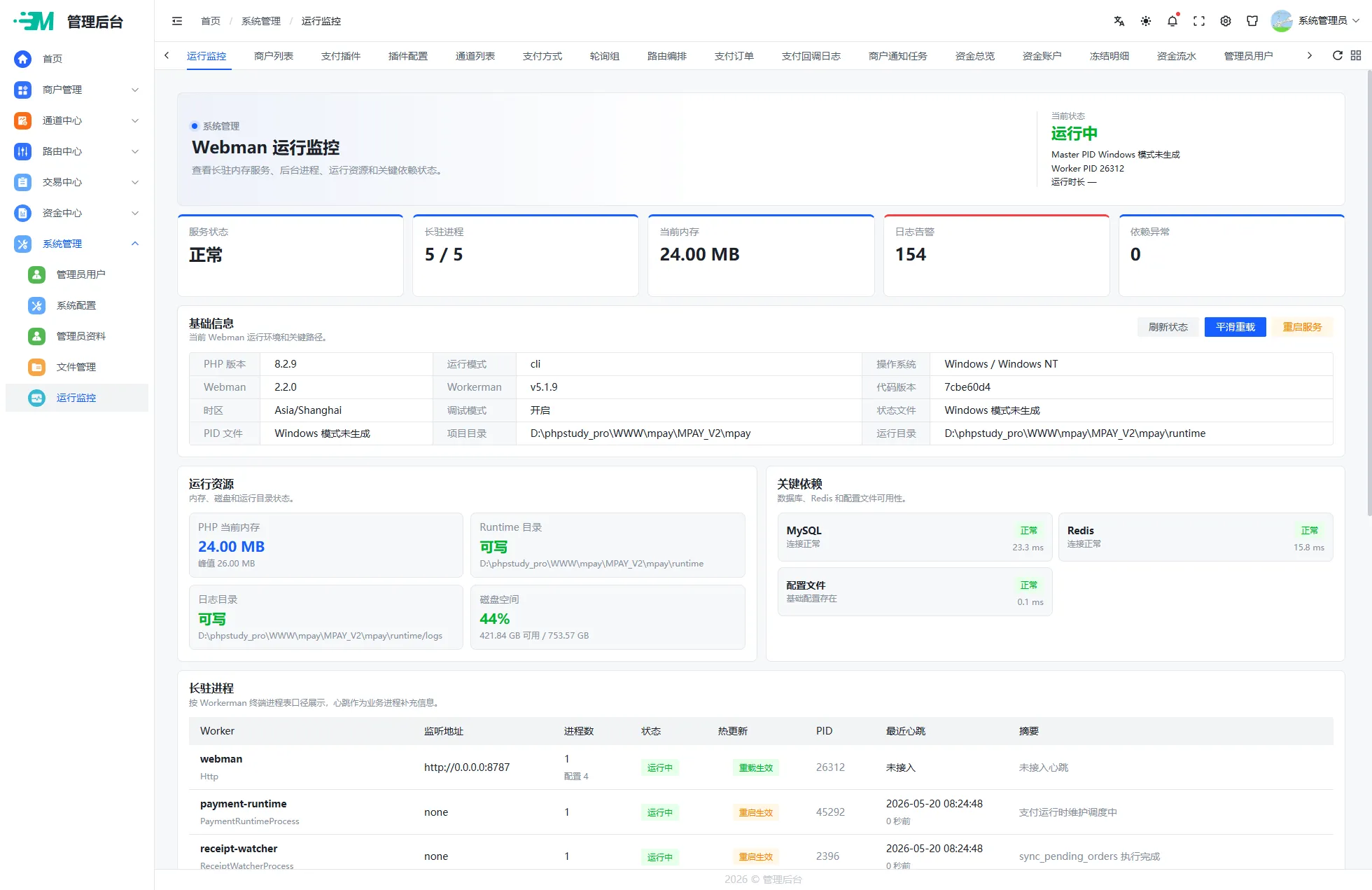Switch to the 通道列表 tab
Image resolution: width=1372 pixels, height=890 pixels.
(475, 56)
